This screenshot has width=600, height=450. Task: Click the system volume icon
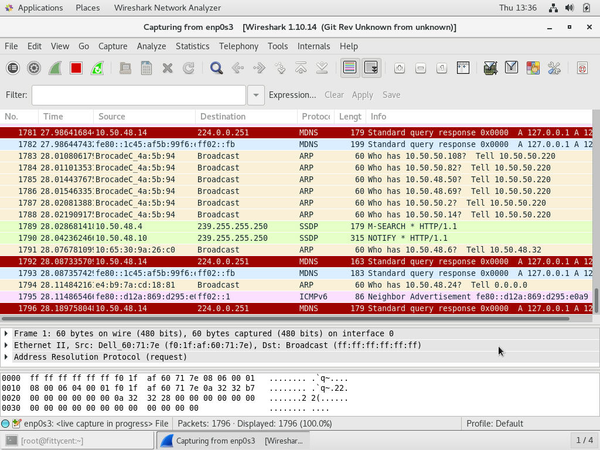click(x=569, y=8)
